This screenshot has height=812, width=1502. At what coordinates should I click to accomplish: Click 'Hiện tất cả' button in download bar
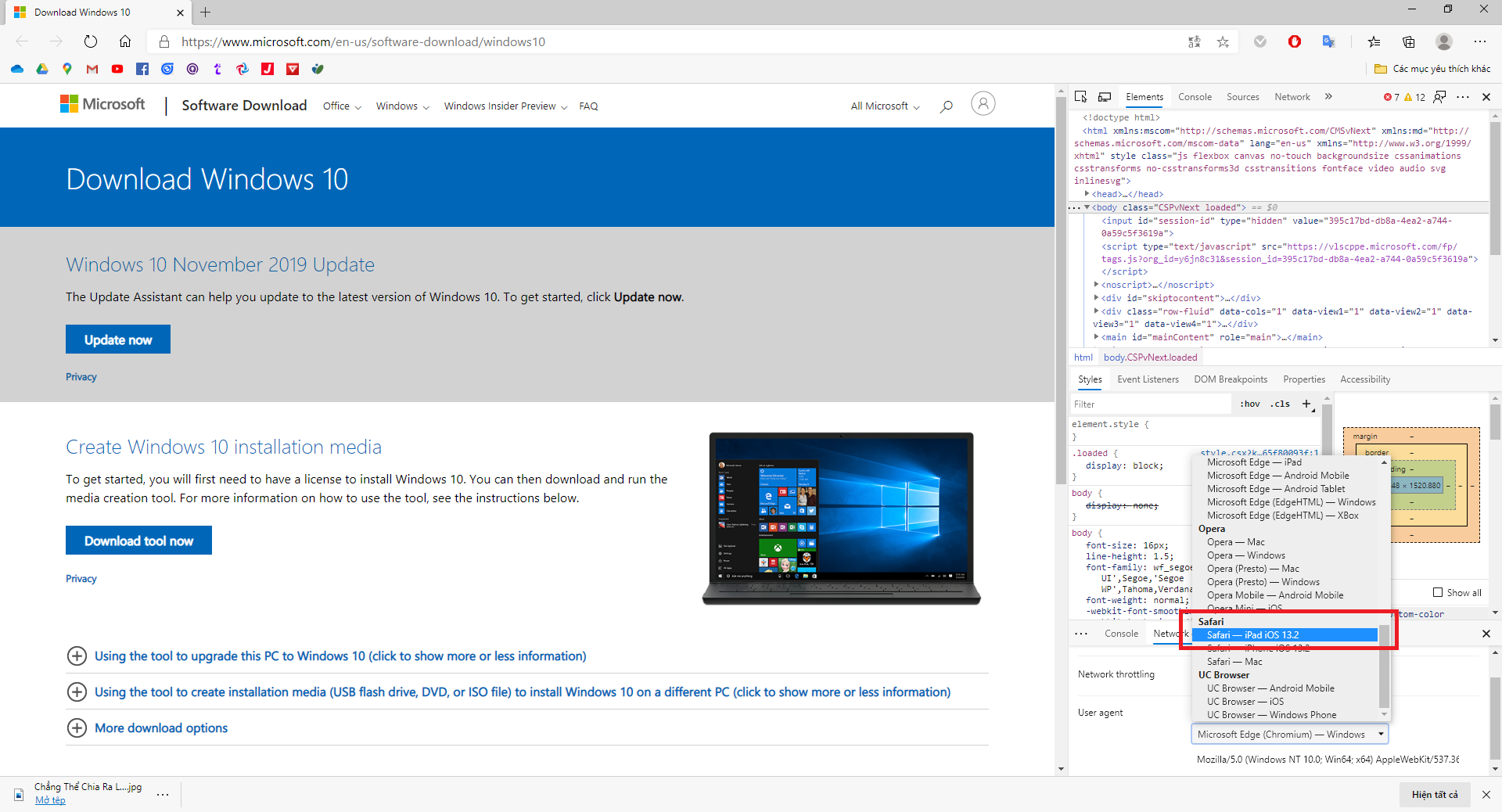1435,794
